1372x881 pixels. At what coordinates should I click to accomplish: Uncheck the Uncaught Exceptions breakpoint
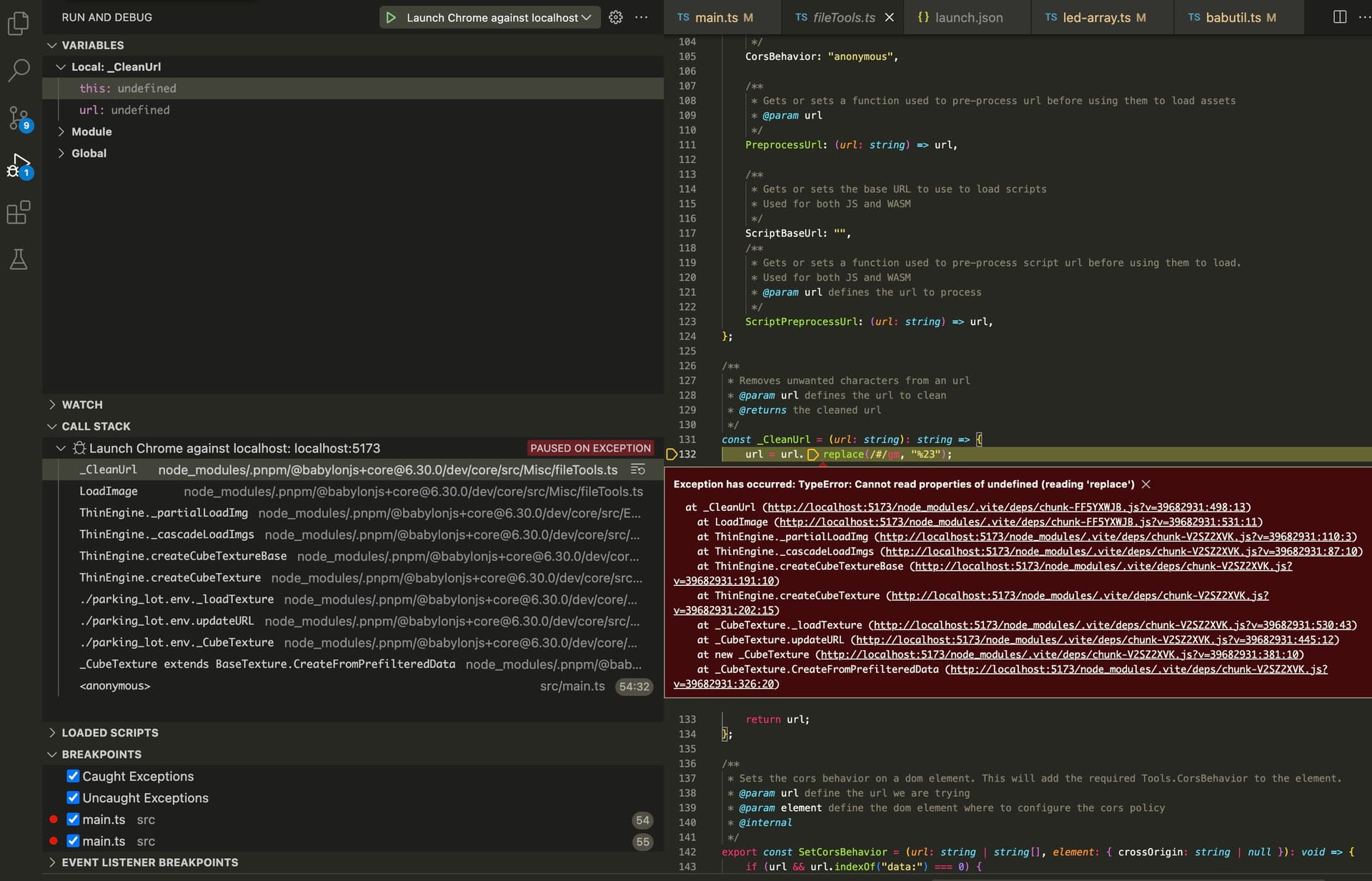(x=73, y=797)
